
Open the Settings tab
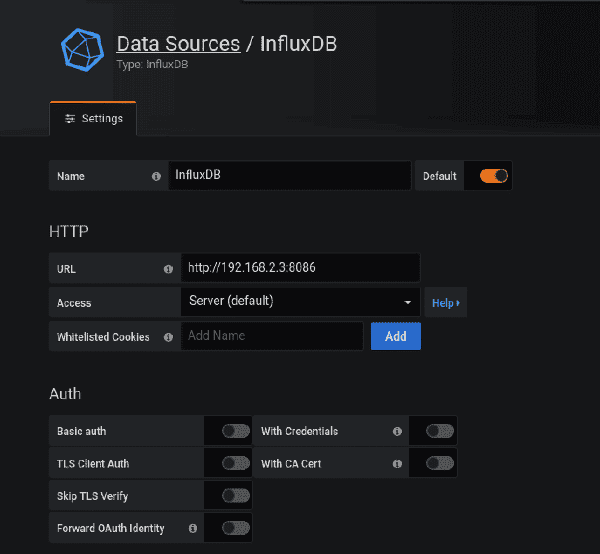[x=93, y=119]
